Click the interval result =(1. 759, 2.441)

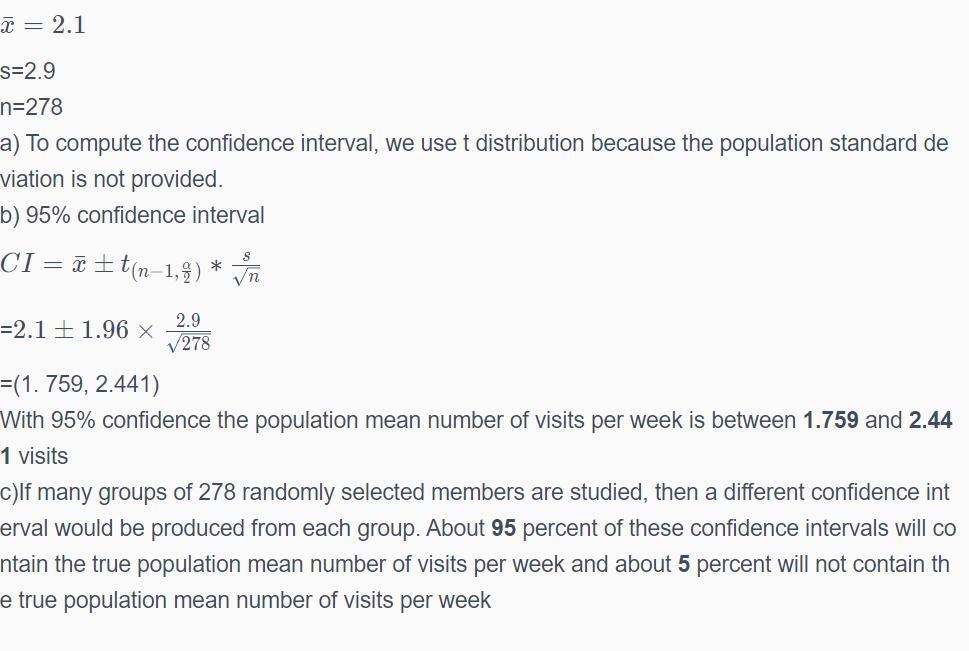(80, 384)
